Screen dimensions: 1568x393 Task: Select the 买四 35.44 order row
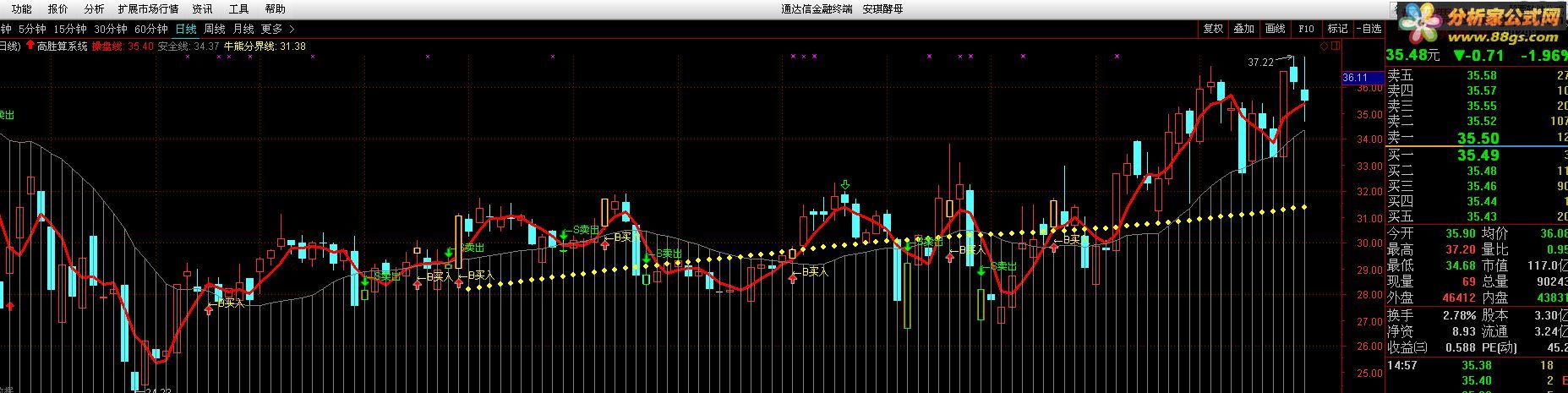point(1478,202)
